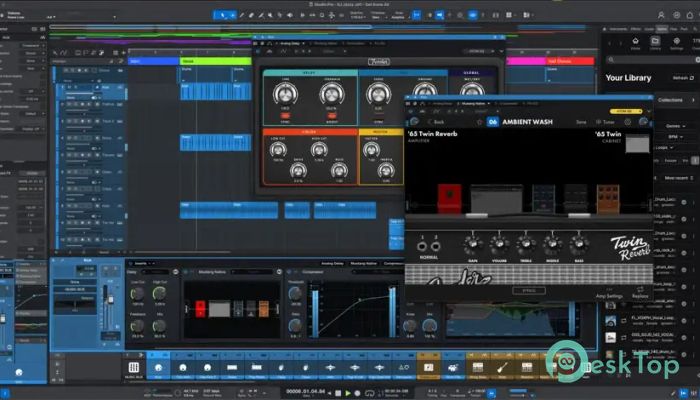Select the orange pedal in the signal chain
700x400 pixels.
(x=608, y=198)
